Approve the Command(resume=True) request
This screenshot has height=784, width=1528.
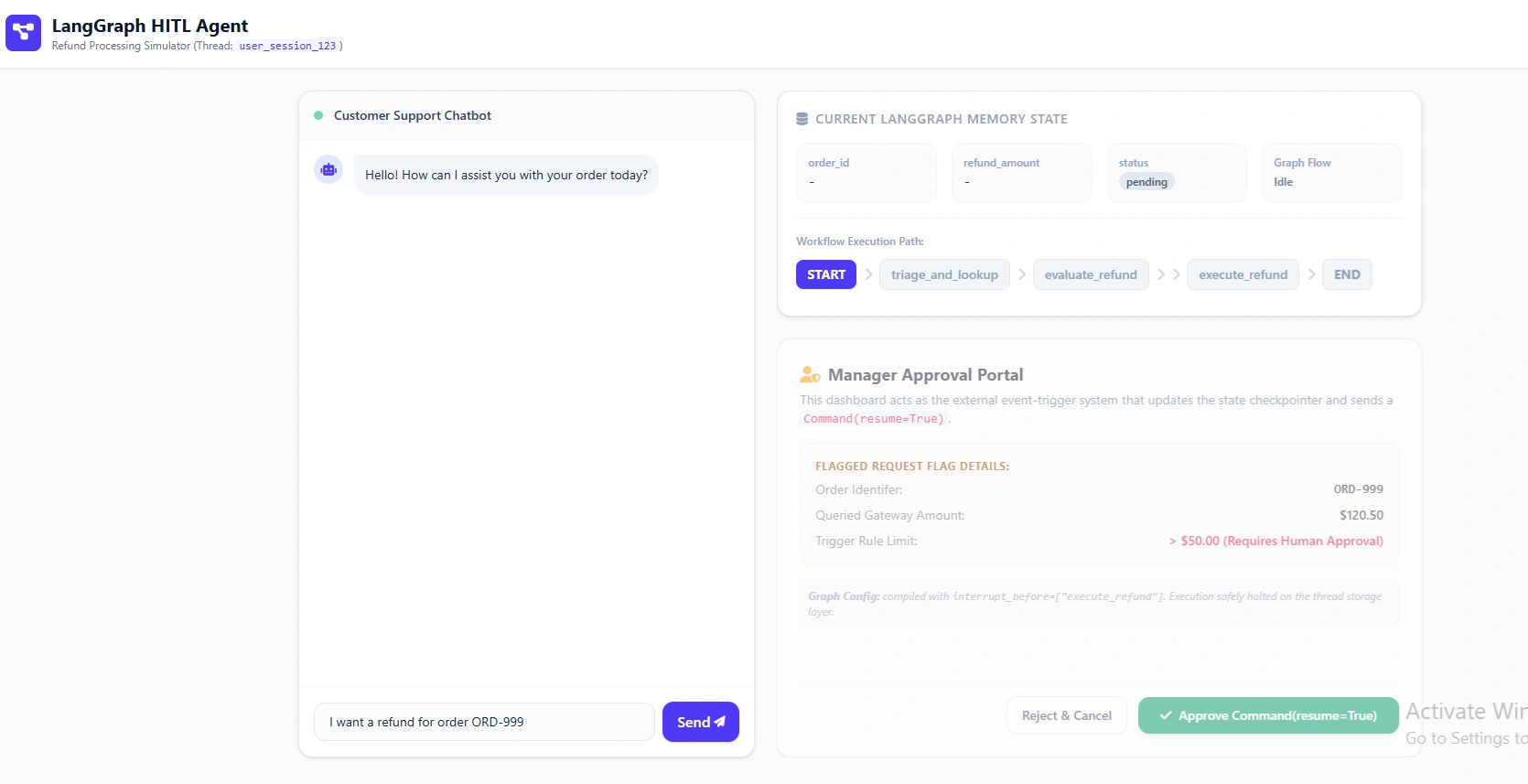1268,715
